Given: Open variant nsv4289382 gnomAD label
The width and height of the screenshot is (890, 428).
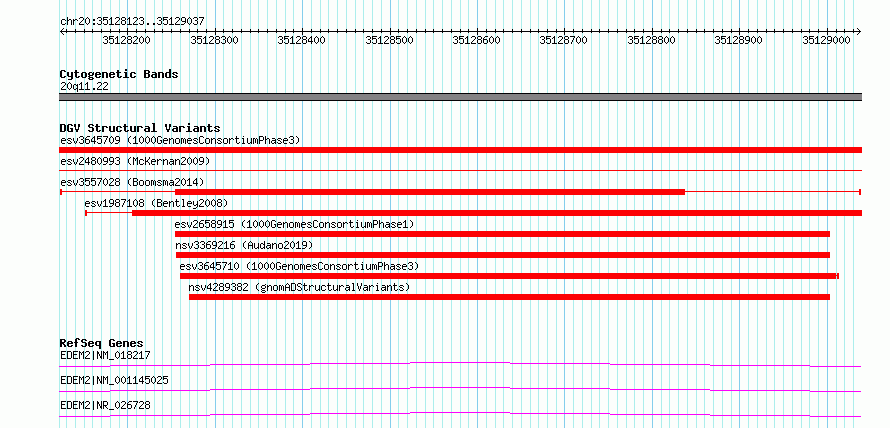Looking at the screenshot, I should tap(299, 287).
